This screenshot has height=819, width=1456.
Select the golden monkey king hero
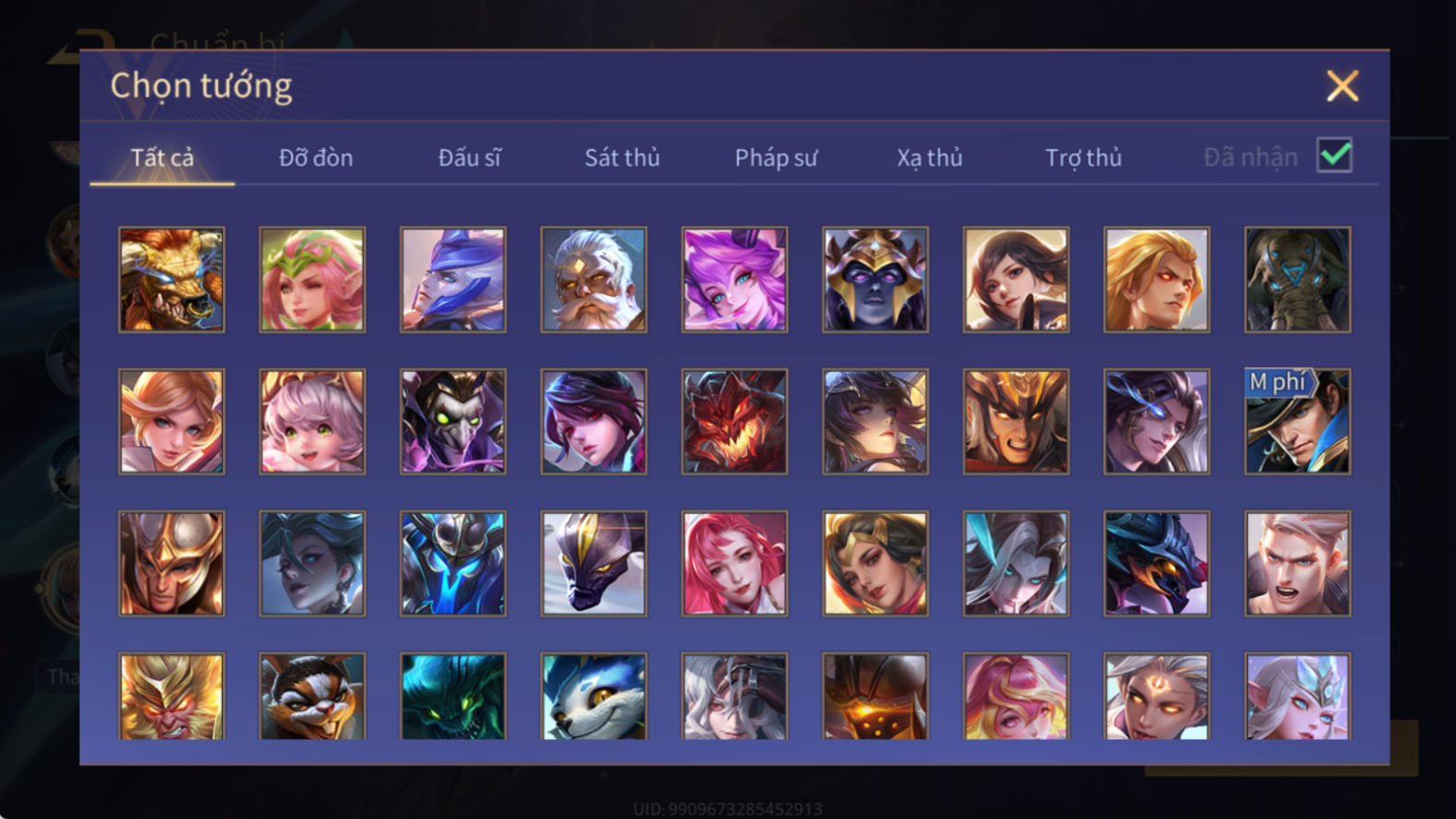(171, 696)
